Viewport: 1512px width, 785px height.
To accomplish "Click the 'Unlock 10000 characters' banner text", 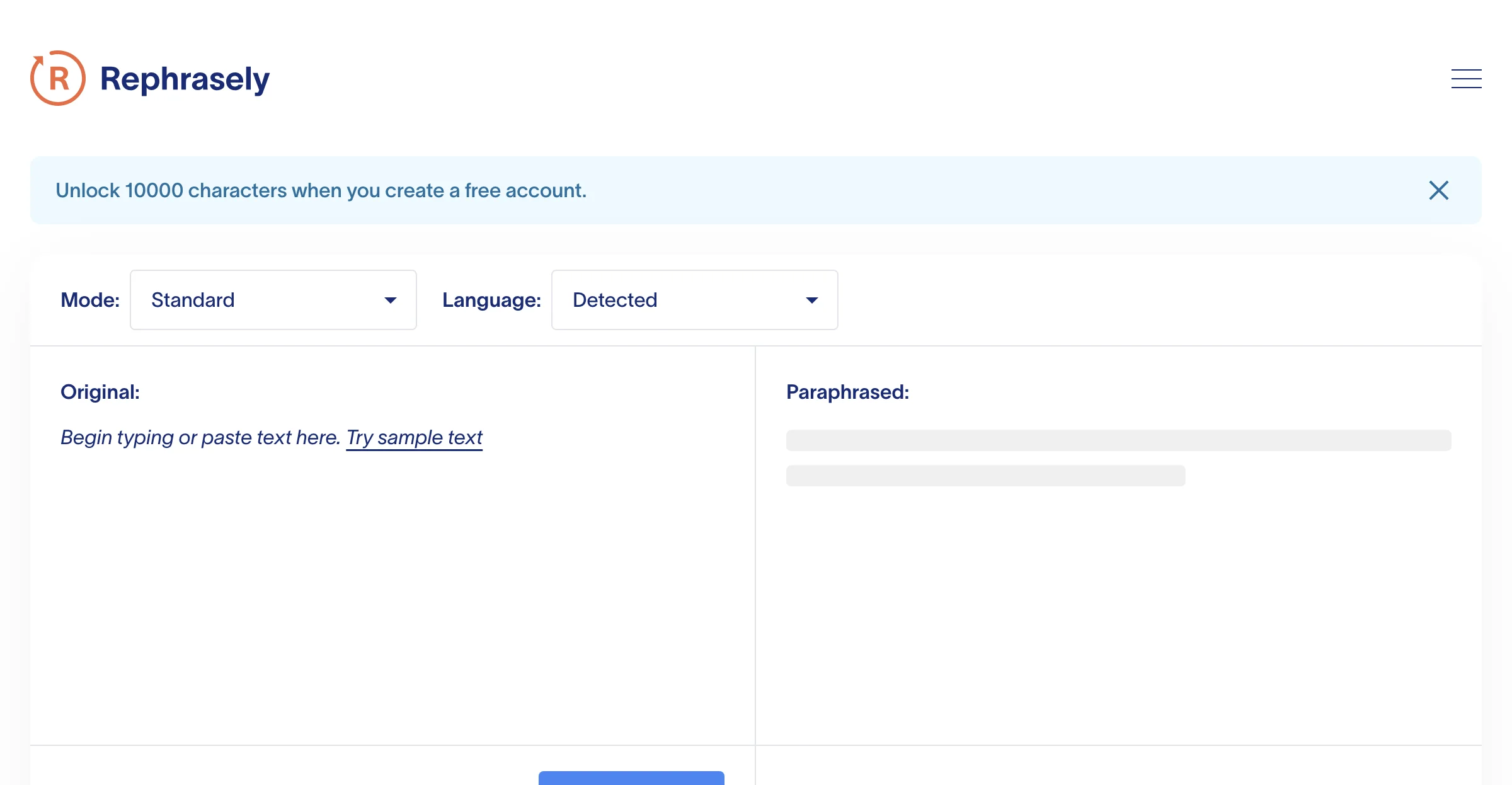I will [321, 190].
